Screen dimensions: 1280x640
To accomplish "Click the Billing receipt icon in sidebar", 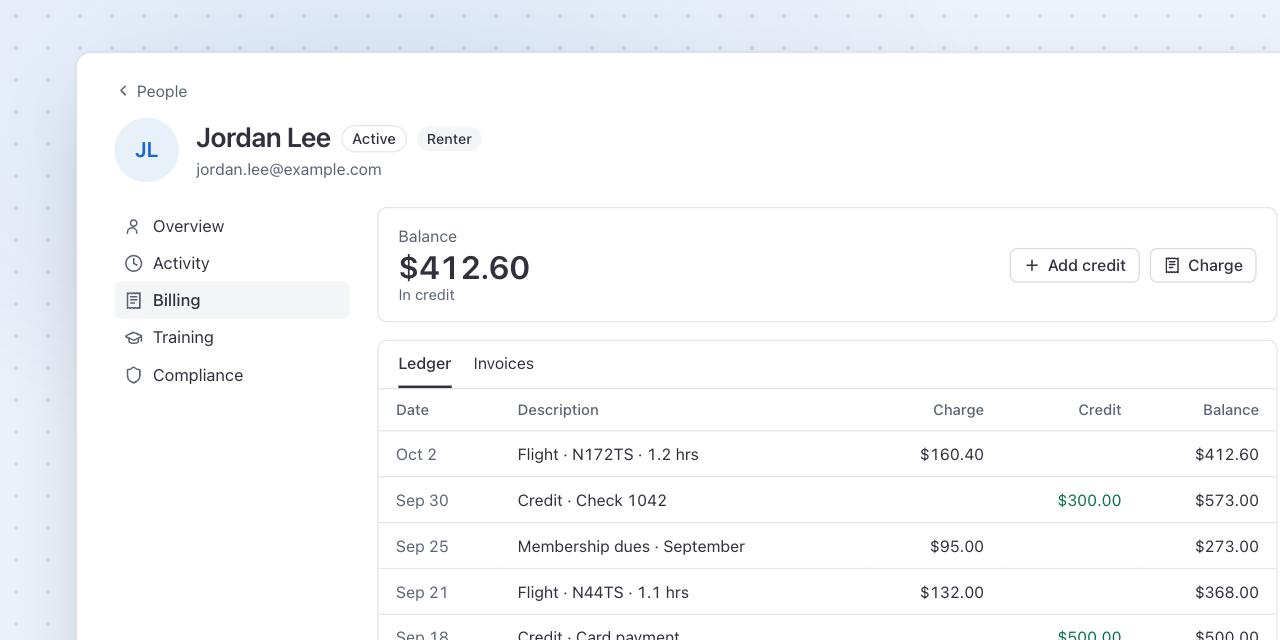I will point(133,301).
